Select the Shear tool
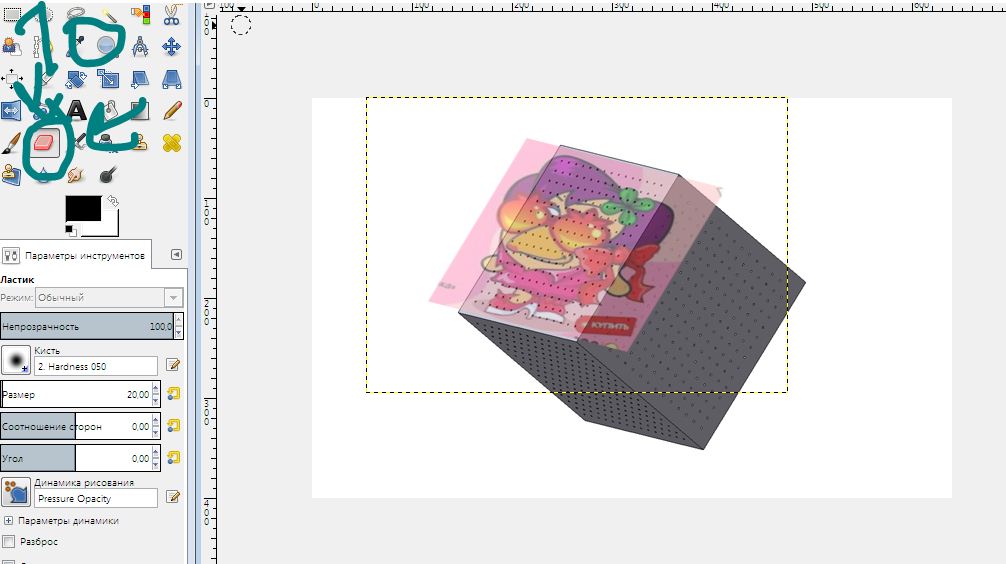 pos(140,78)
